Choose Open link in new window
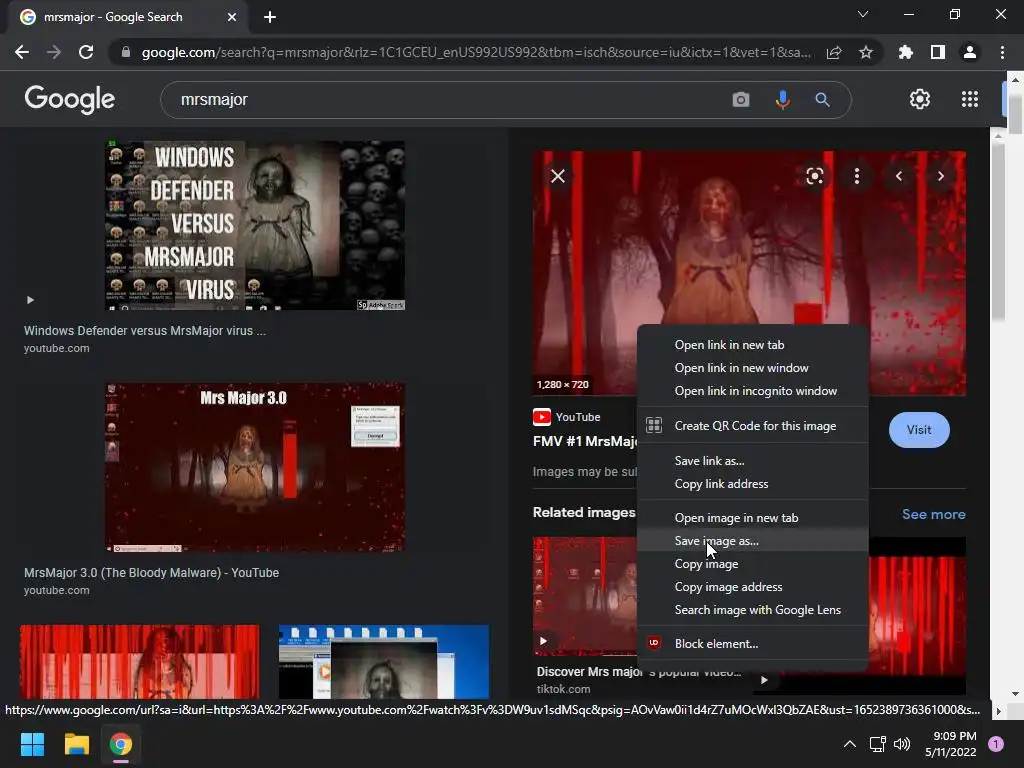 click(752, 368)
